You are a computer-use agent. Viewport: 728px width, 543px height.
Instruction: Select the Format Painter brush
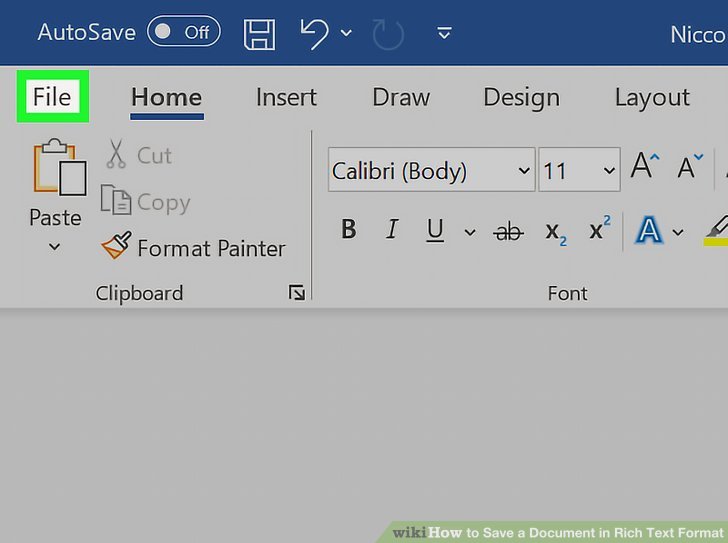click(x=193, y=246)
